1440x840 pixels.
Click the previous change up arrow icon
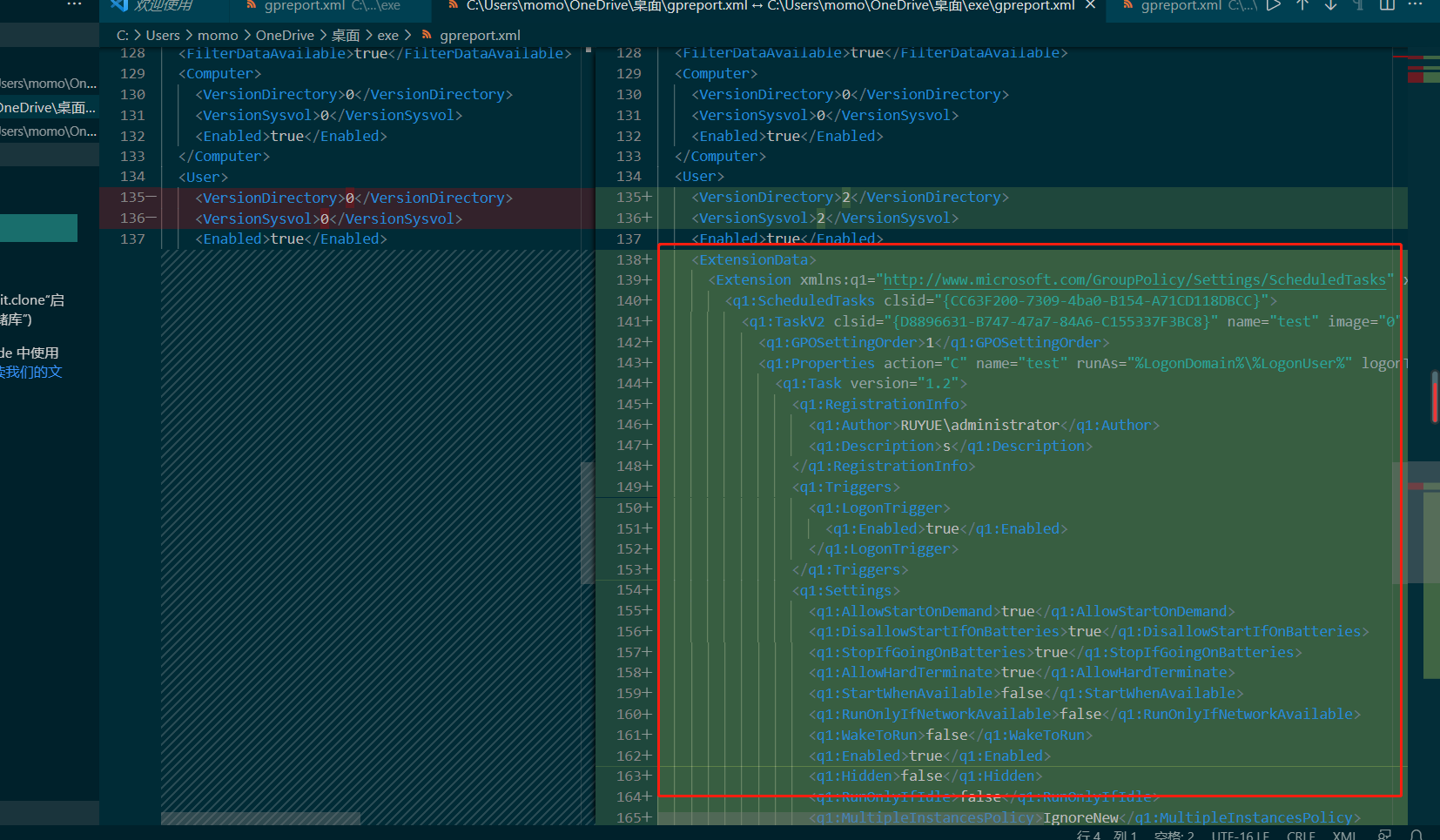pyautogui.click(x=1302, y=5)
